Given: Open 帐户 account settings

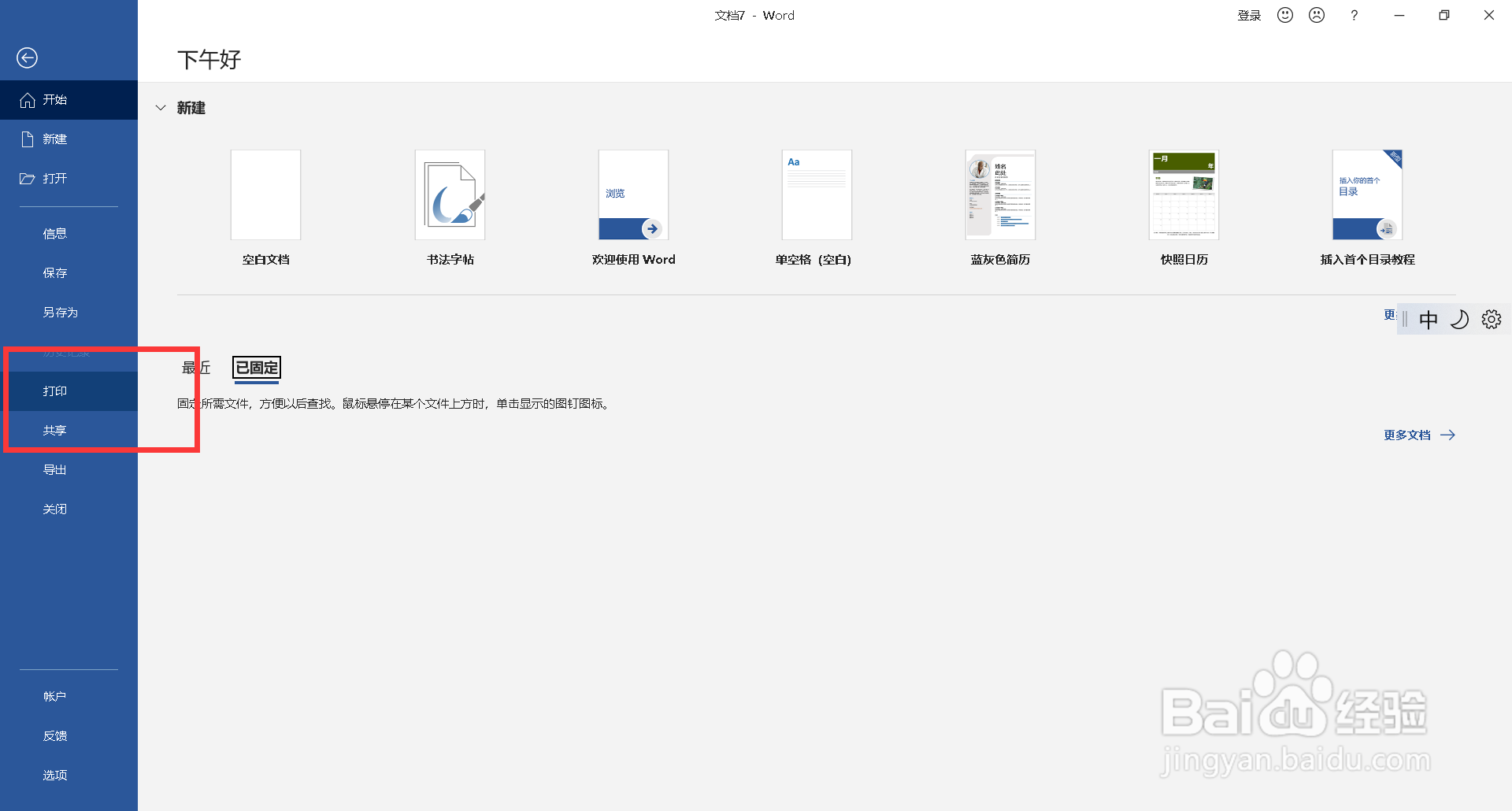Looking at the screenshot, I should coord(69,697).
